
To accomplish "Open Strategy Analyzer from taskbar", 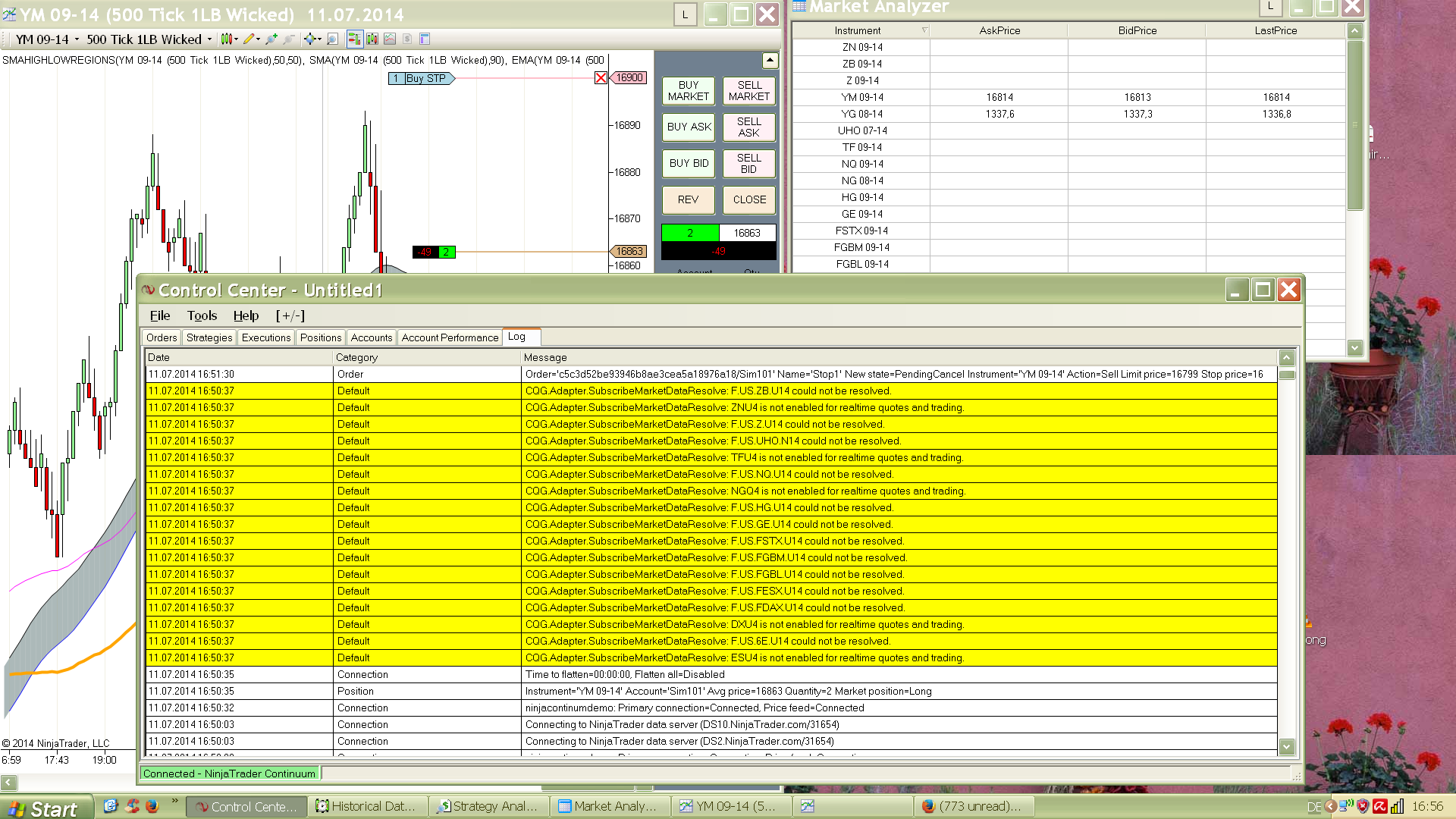I will pos(488,806).
